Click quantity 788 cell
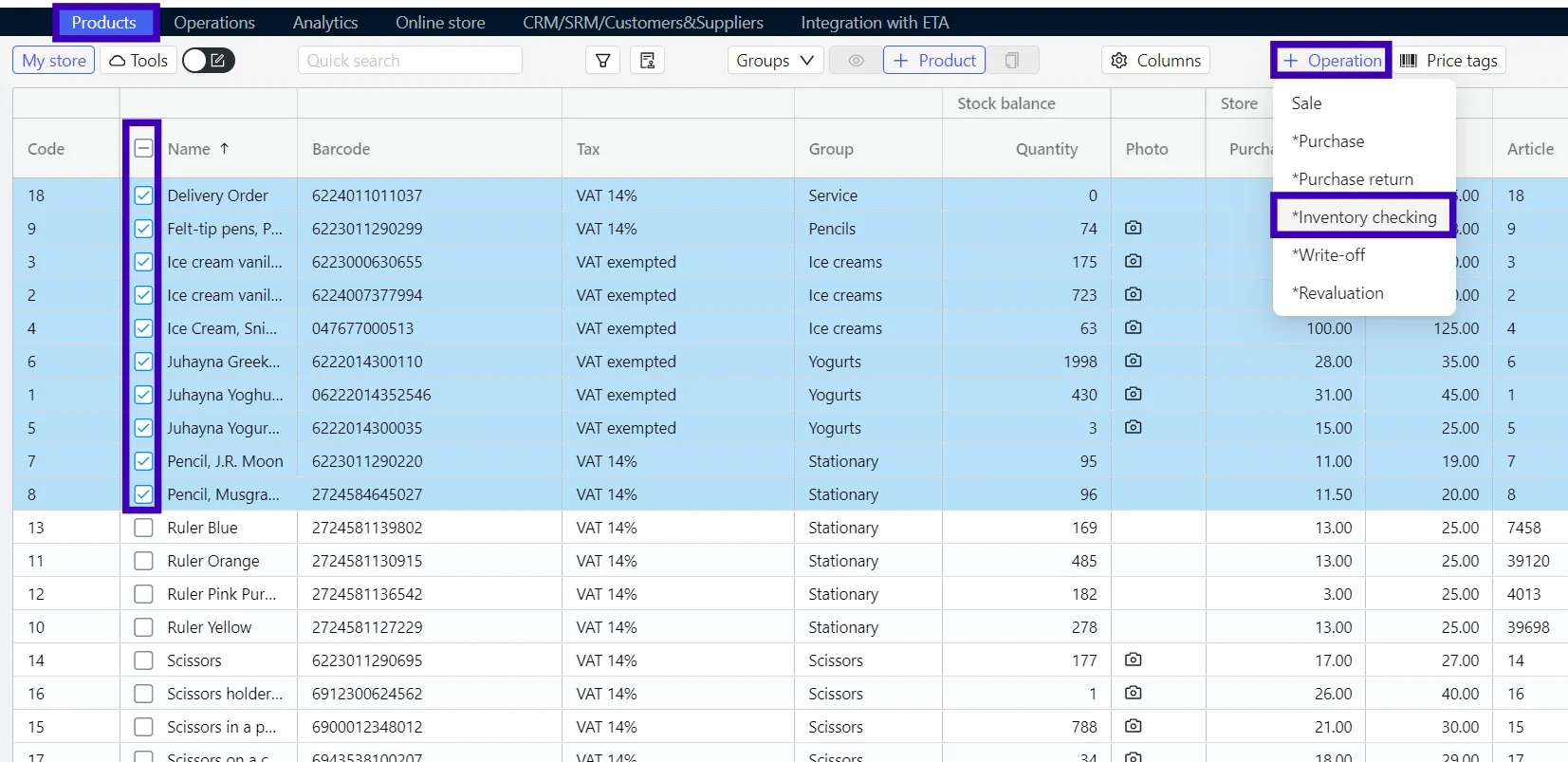Viewport: 1568px width, 762px height. click(x=1083, y=727)
